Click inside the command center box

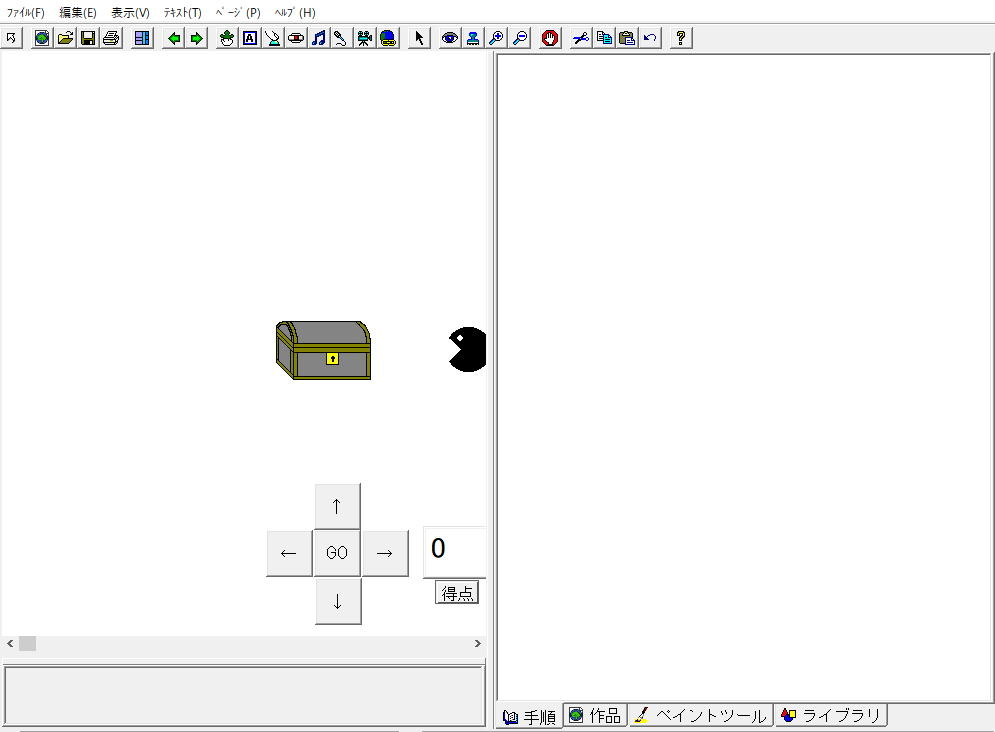(x=244, y=695)
